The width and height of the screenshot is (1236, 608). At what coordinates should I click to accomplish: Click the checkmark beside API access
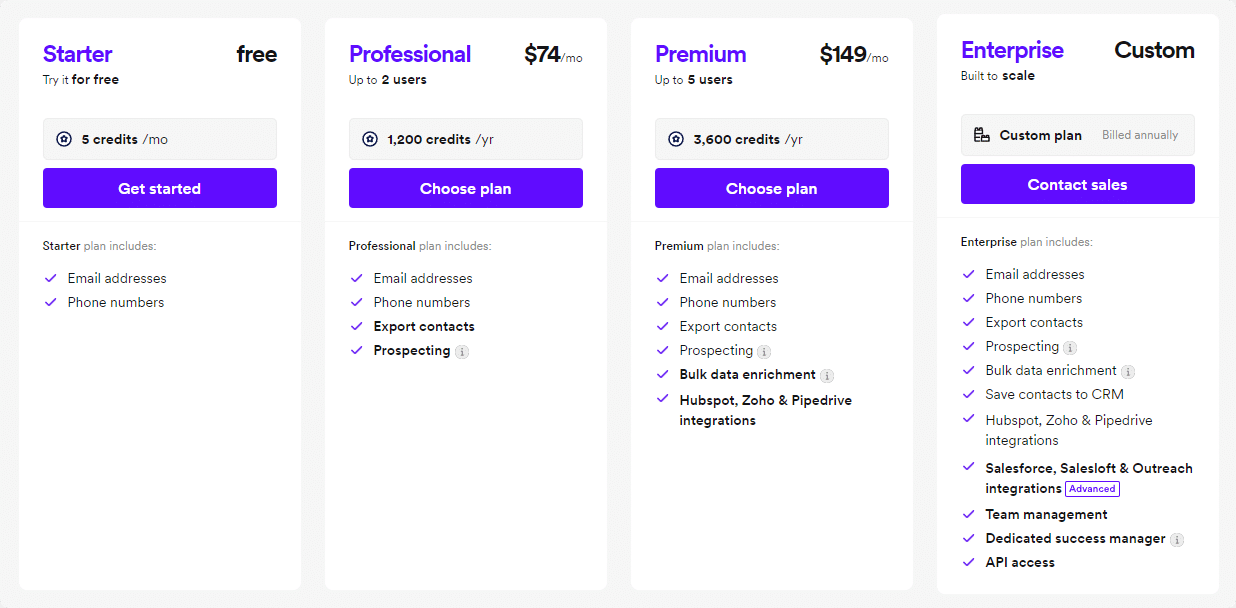[968, 562]
